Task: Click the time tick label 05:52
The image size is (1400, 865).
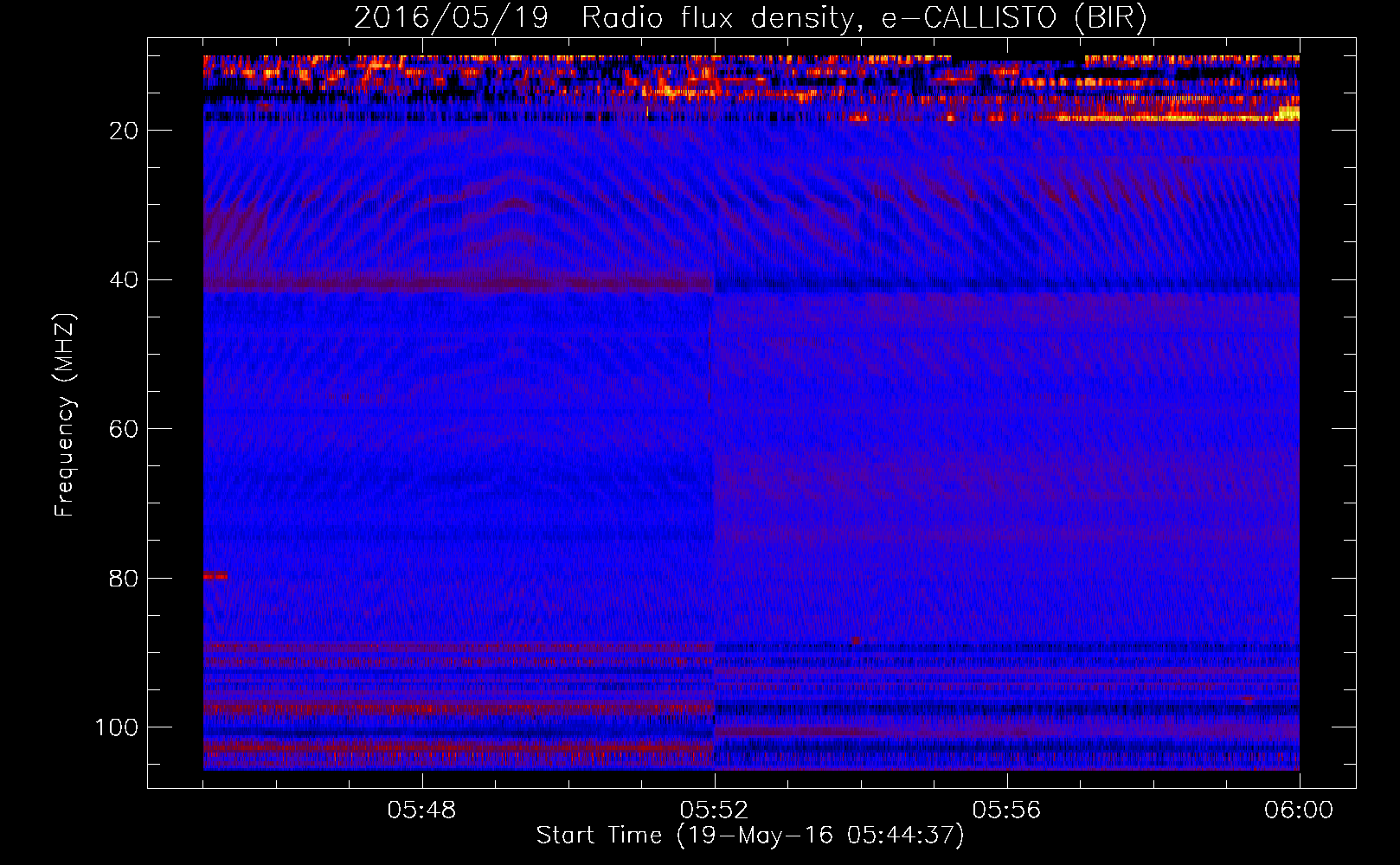Action: pyautogui.click(x=715, y=811)
